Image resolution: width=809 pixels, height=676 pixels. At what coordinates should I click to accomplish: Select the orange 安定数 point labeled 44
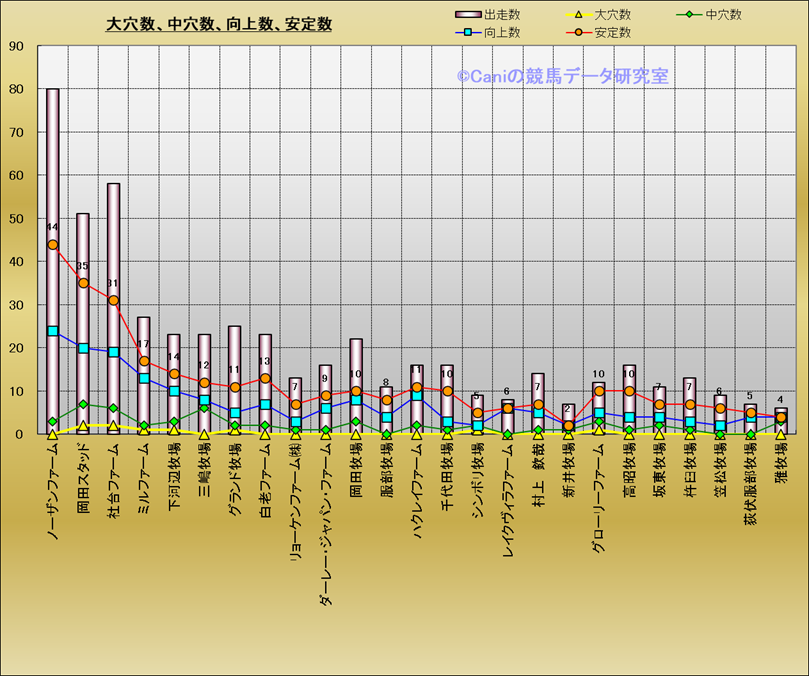53,244
